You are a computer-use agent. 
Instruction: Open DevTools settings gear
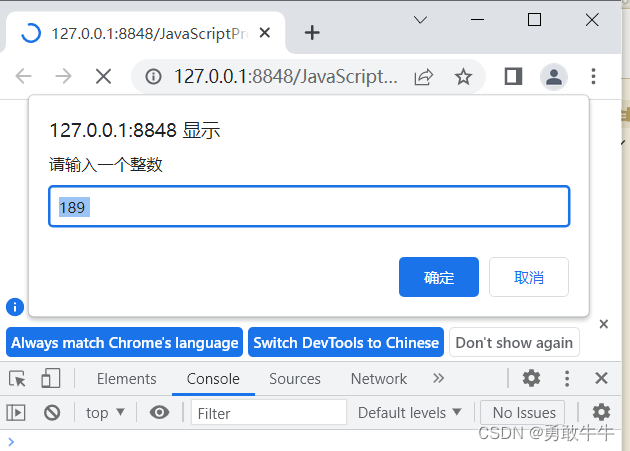pos(531,378)
